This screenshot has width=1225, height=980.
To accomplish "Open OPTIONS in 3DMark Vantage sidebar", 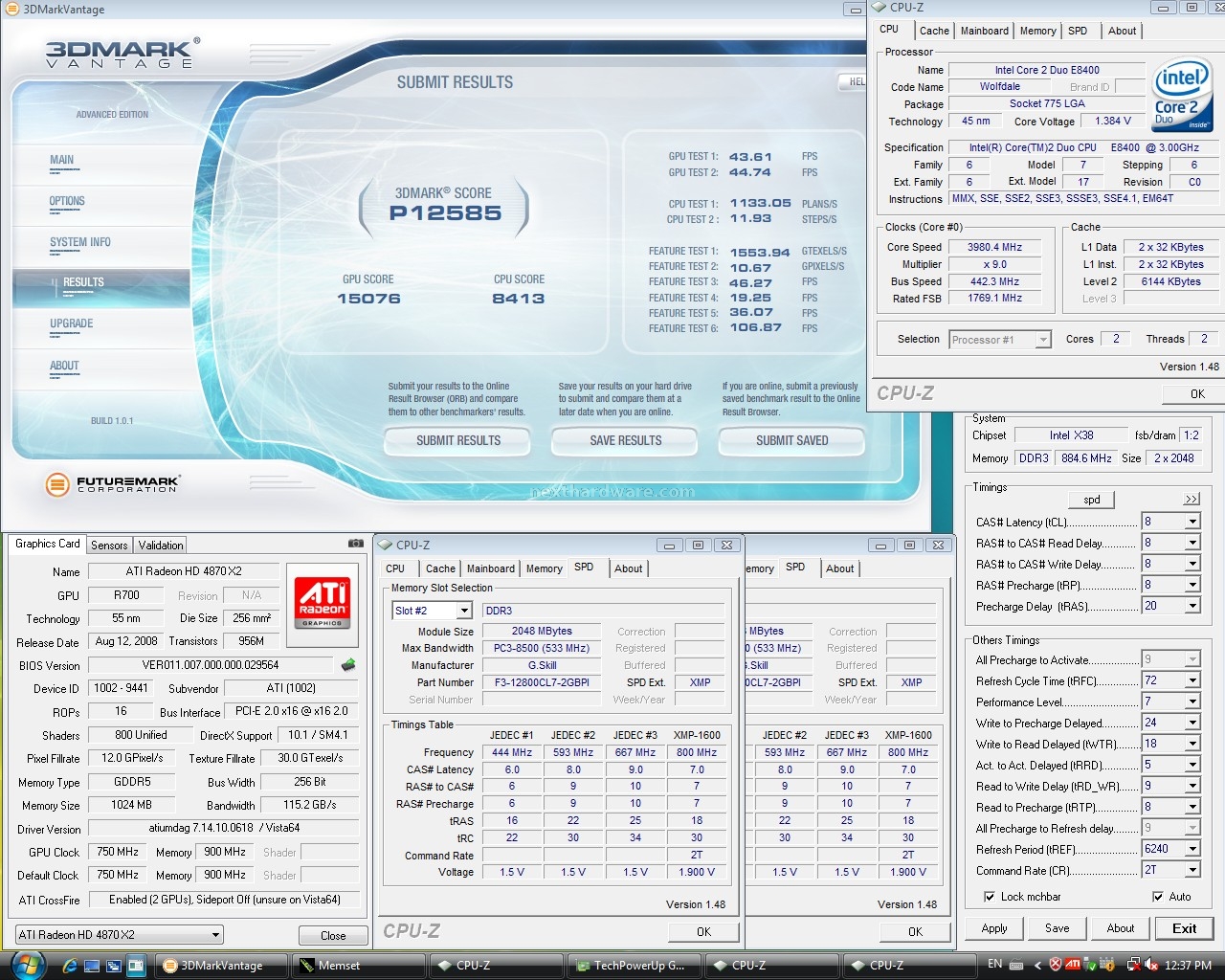I will pyautogui.click(x=67, y=202).
